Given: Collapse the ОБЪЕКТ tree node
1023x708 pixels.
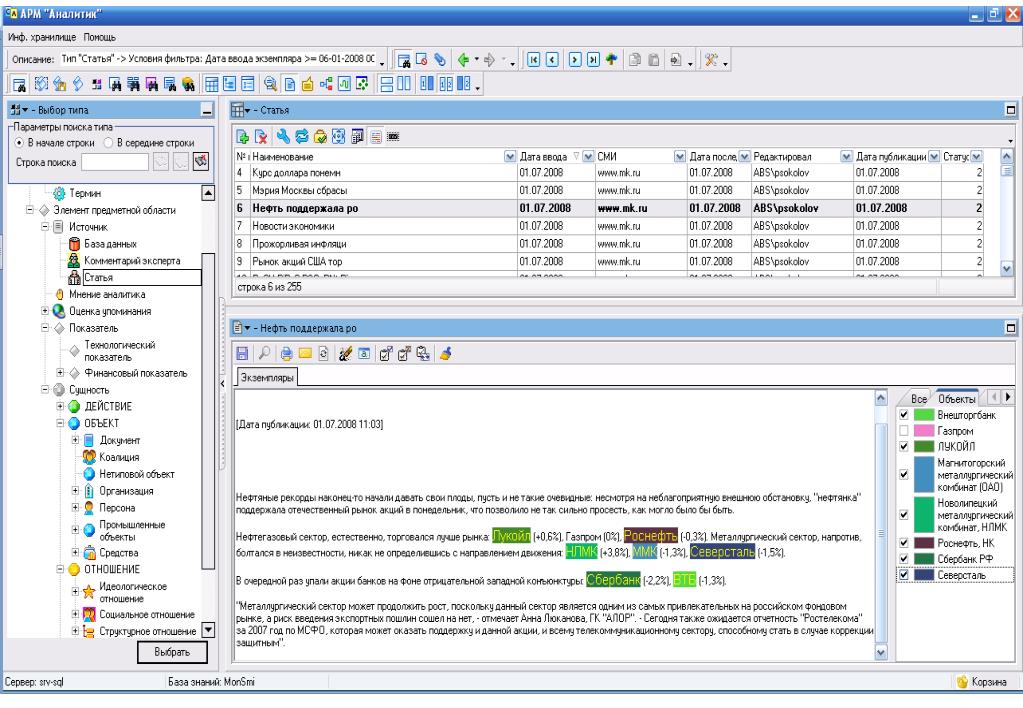Looking at the screenshot, I should [60, 423].
